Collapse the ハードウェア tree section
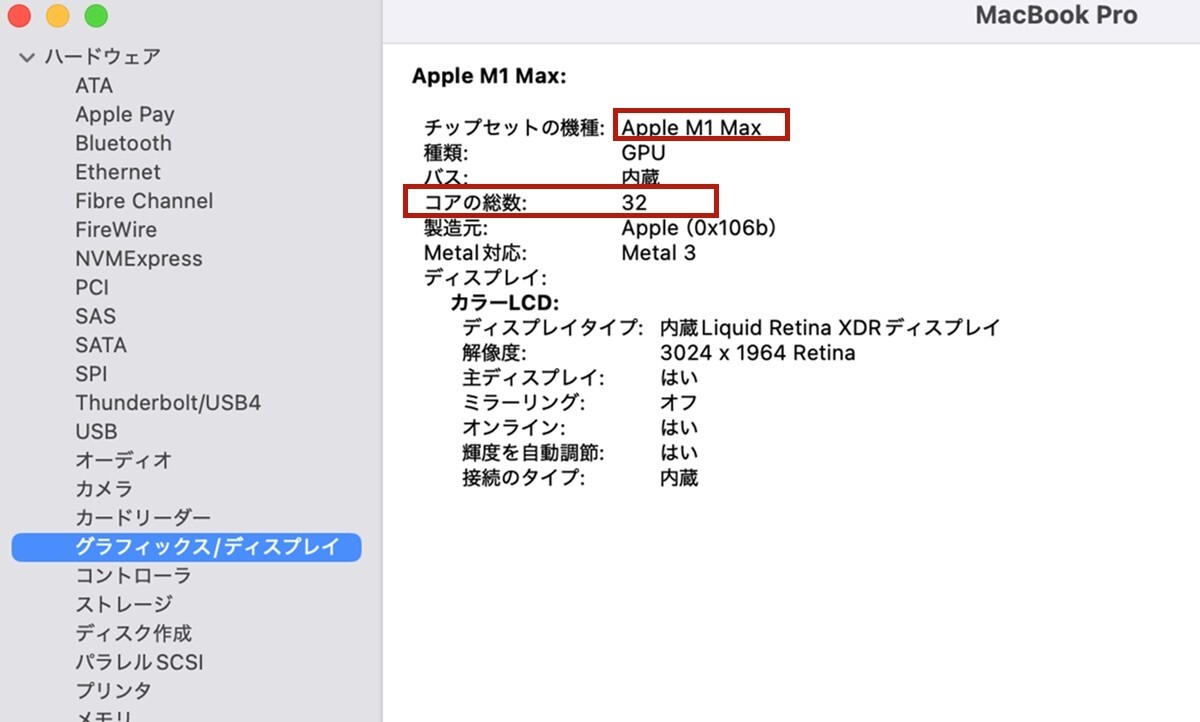This screenshot has width=1200, height=722. (27, 57)
